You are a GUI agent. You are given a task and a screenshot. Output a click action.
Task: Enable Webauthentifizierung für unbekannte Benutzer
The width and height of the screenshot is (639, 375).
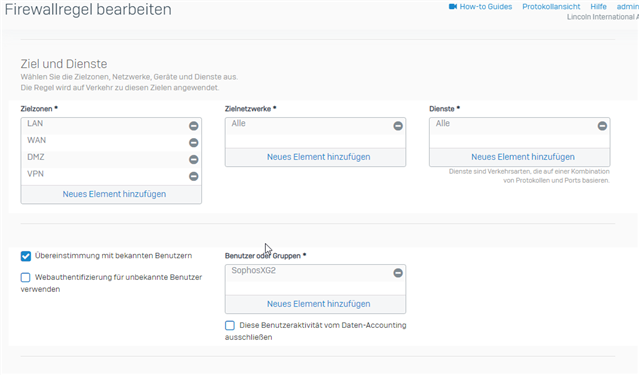[x=26, y=278]
